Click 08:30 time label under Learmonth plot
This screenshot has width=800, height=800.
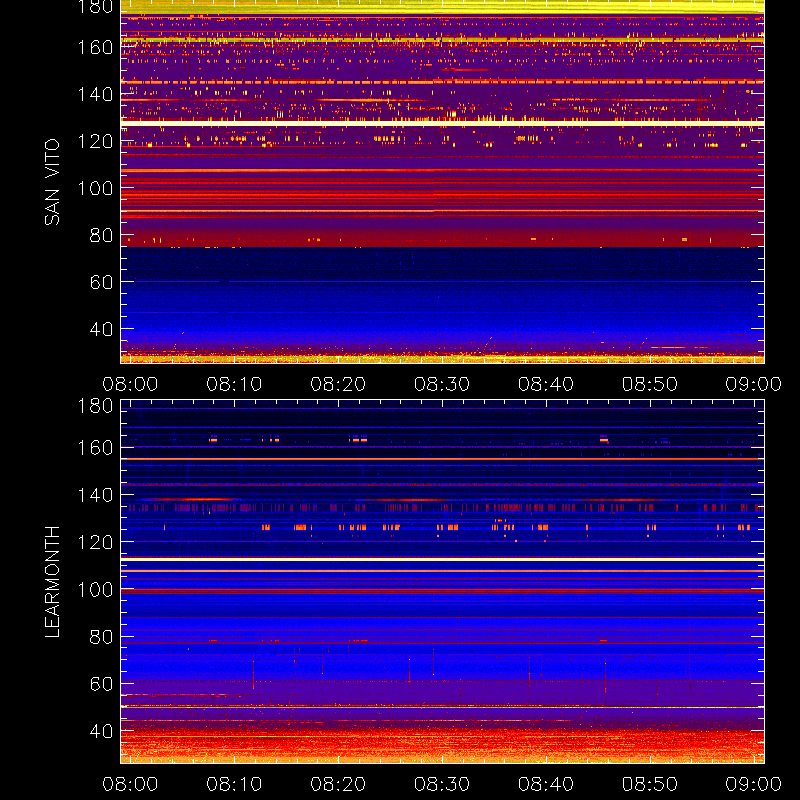click(442, 784)
